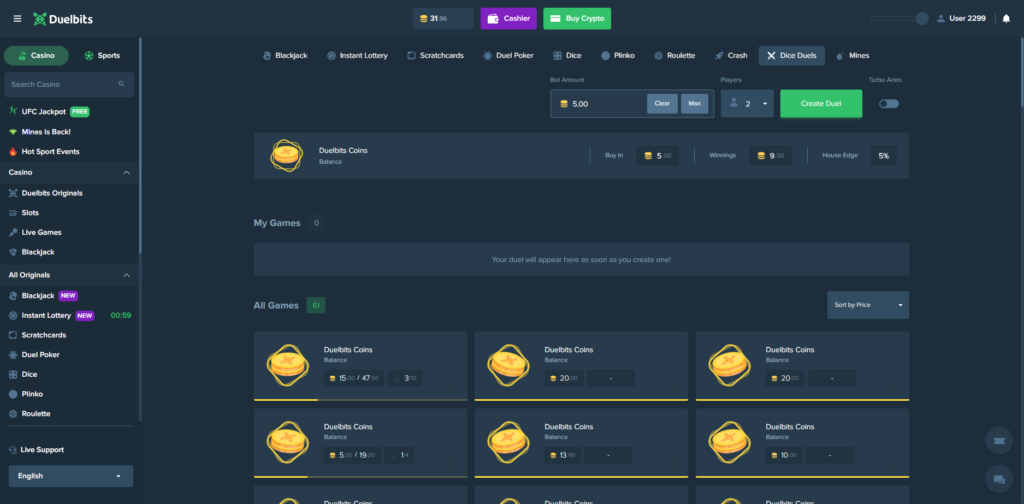Click the Duelbits logo
Viewport: 1024px width, 504px height.
(x=63, y=19)
